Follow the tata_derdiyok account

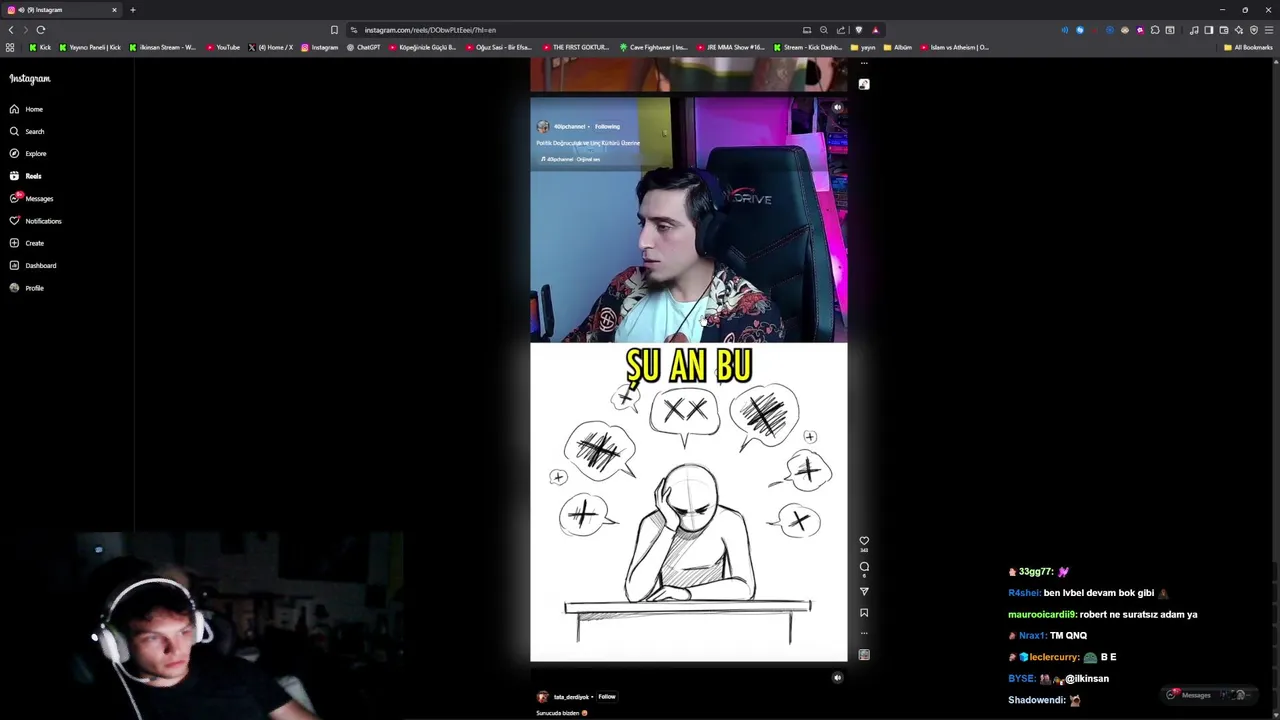tap(607, 697)
